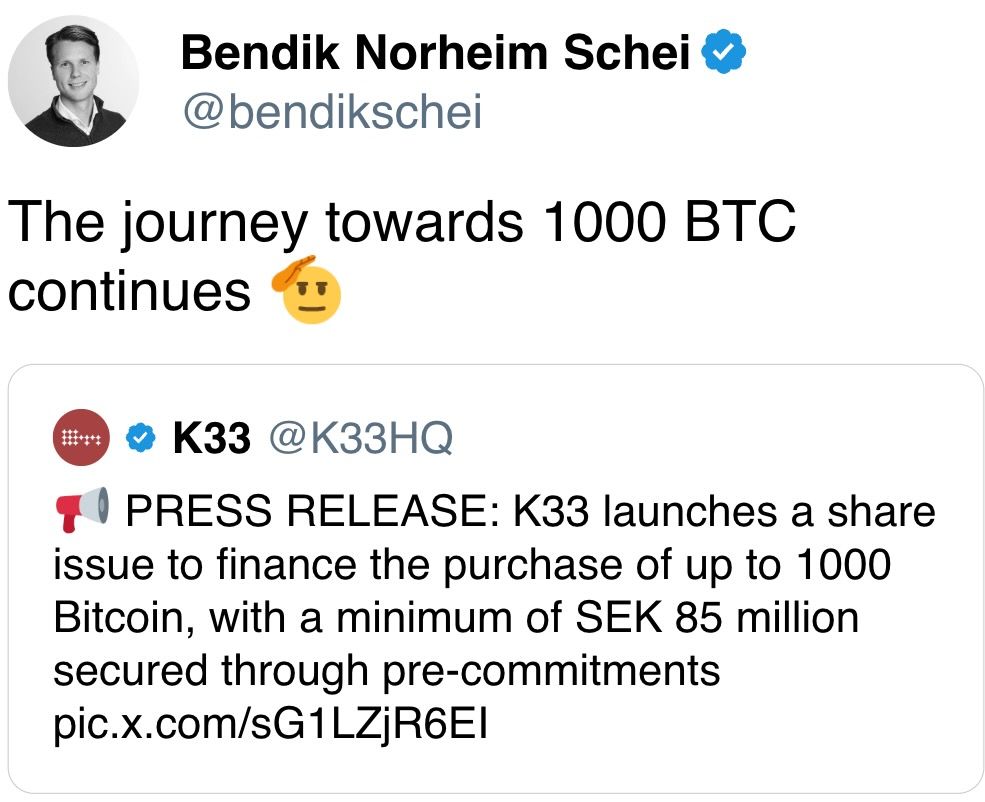The width and height of the screenshot is (985, 802).
Task: Click "1000 BTC" in the main tweet
Action: [668, 223]
